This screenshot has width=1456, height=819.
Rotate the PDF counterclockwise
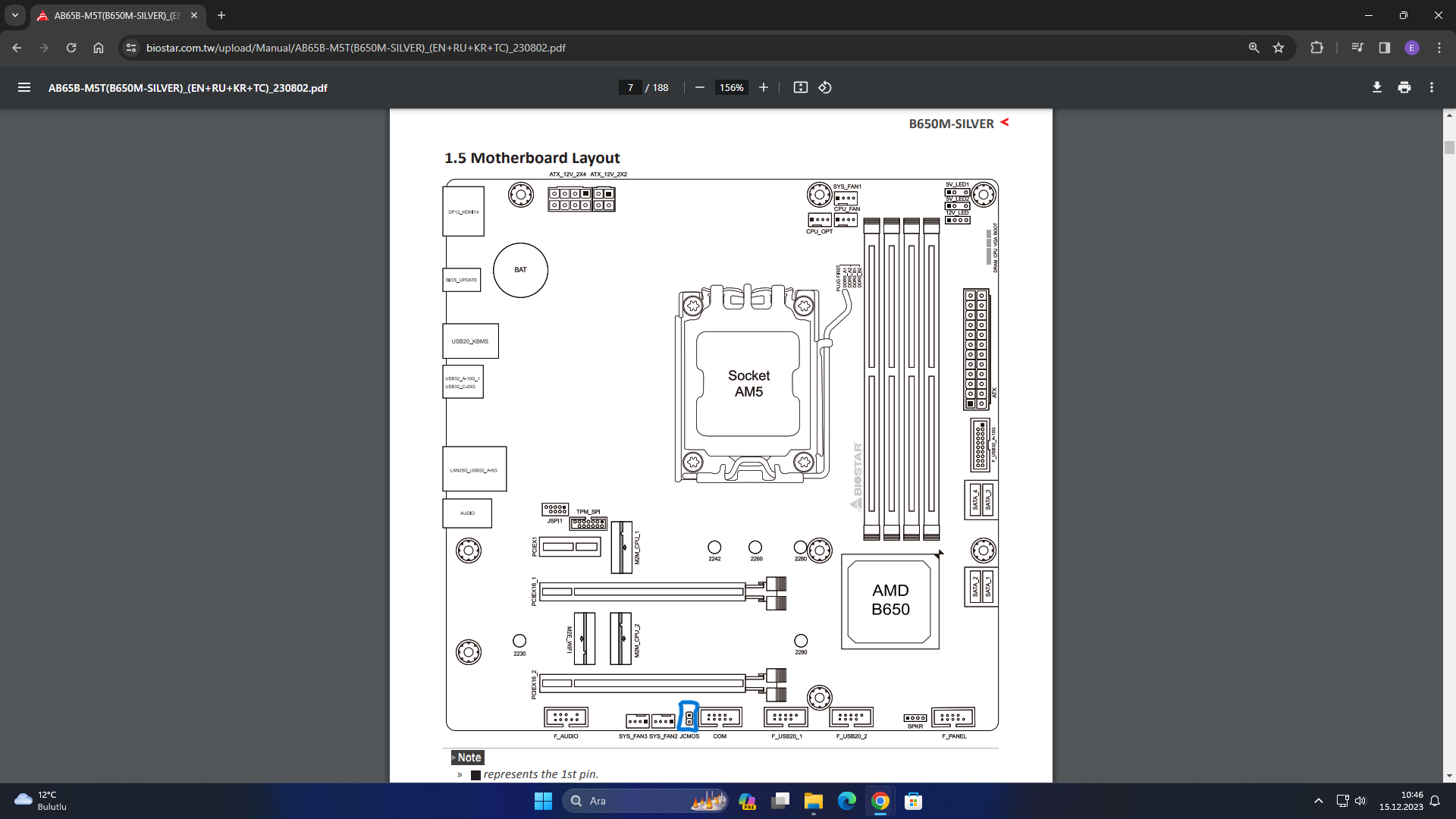[x=825, y=87]
